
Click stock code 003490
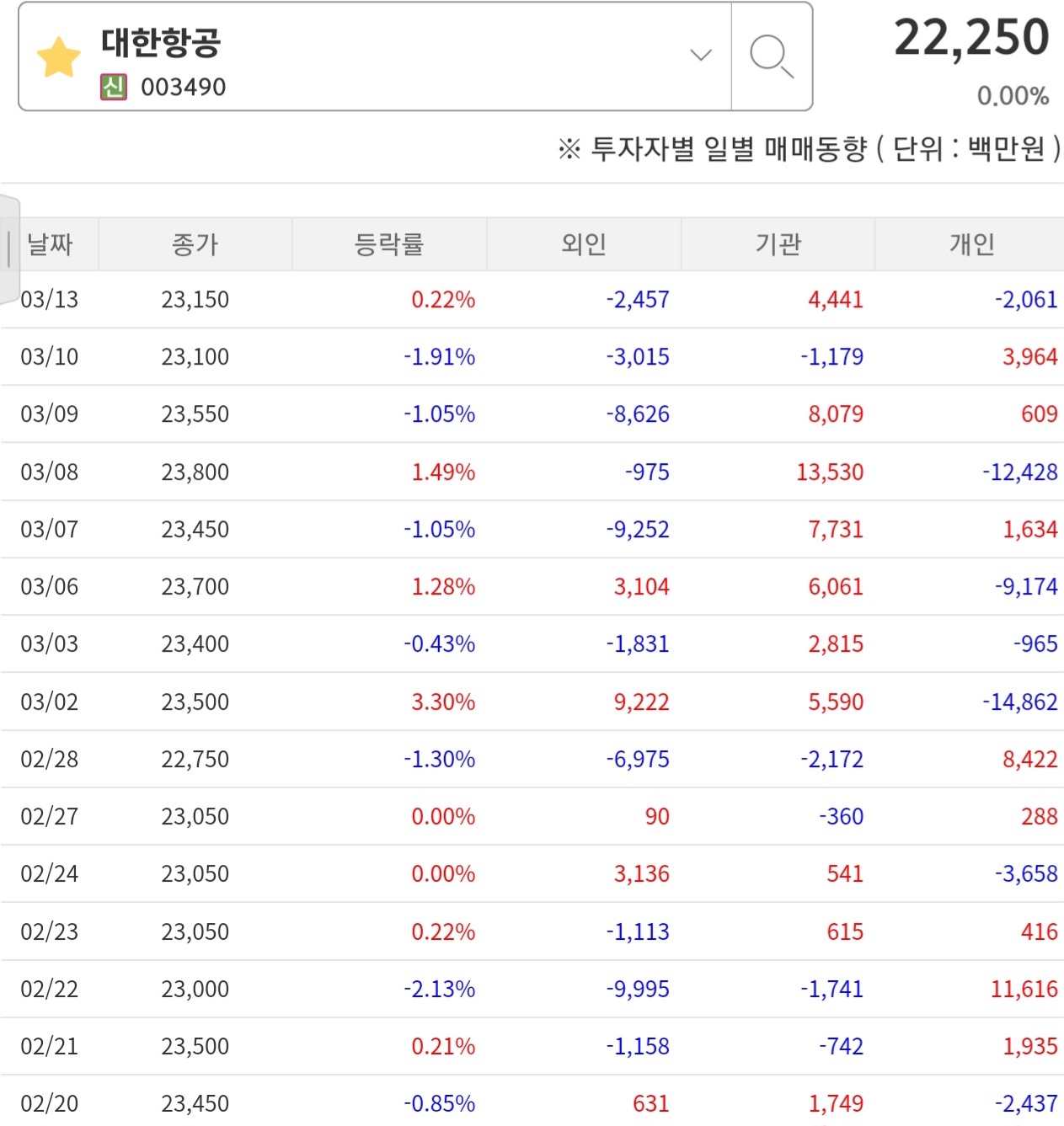point(184,87)
